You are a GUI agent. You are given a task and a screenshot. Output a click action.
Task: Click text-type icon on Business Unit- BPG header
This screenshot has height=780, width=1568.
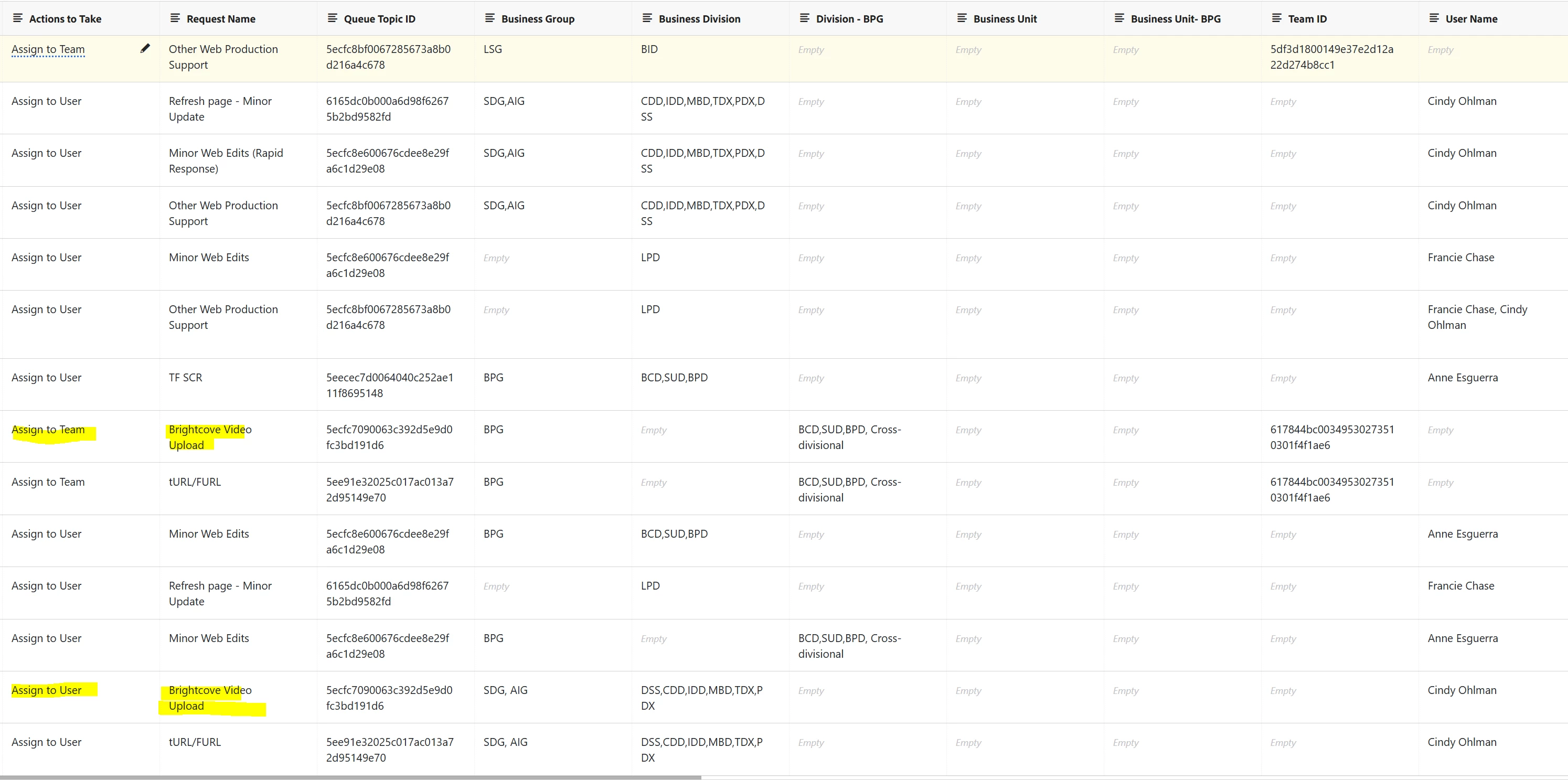(1119, 18)
